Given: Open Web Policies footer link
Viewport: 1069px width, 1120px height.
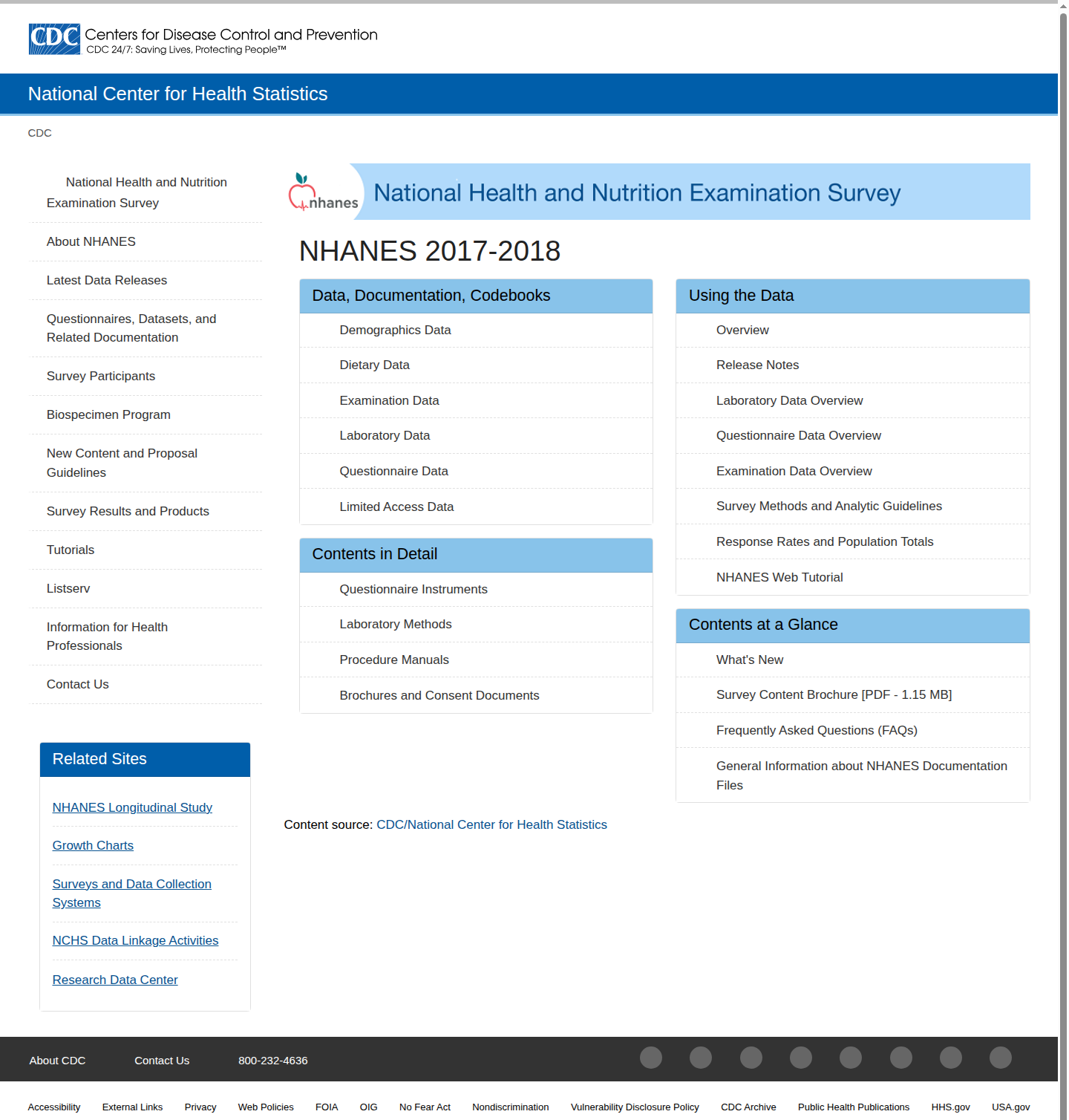Looking at the screenshot, I should pos(266,1107).
